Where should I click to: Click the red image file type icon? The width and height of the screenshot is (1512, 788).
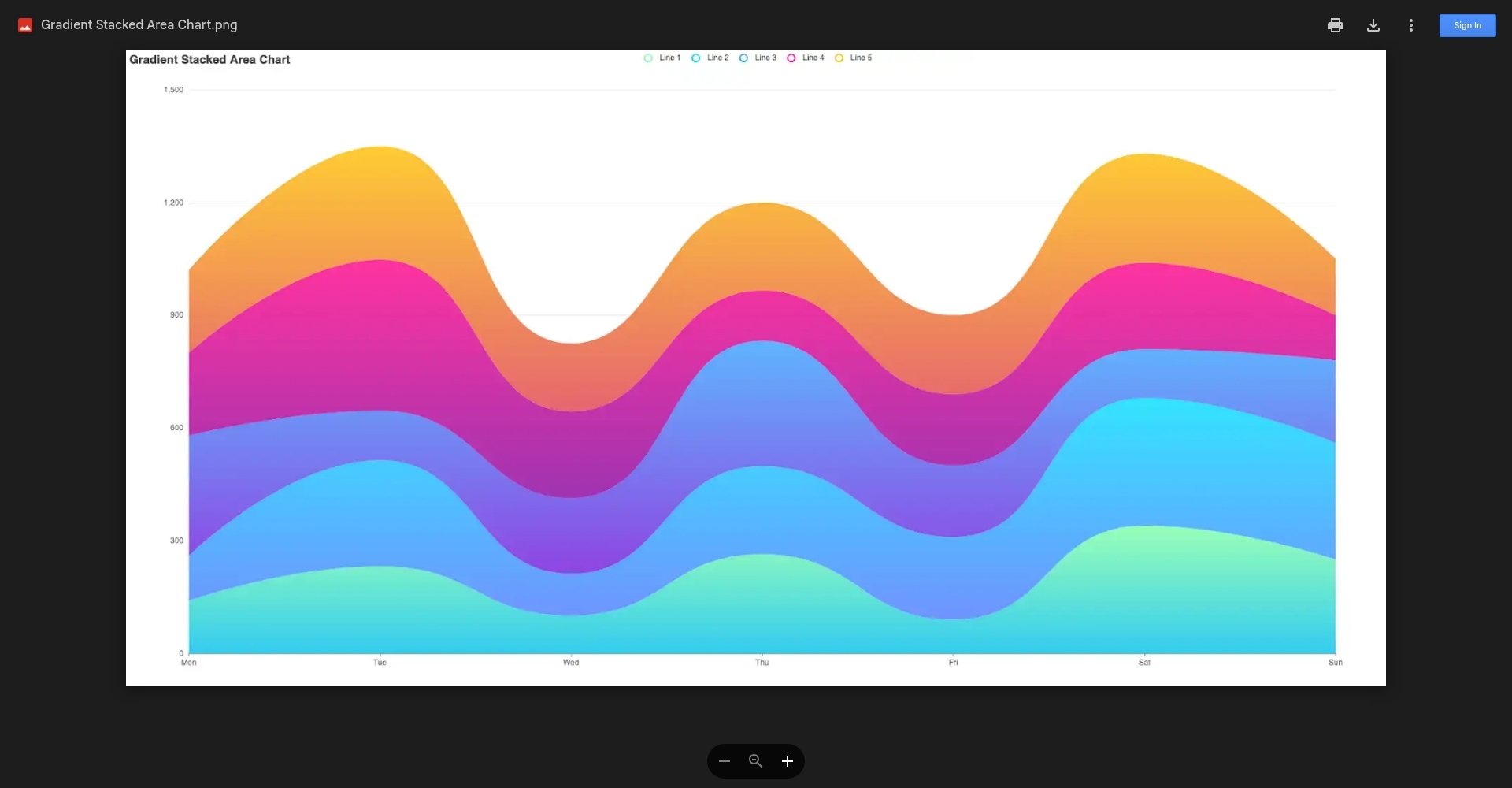(25, 25)
